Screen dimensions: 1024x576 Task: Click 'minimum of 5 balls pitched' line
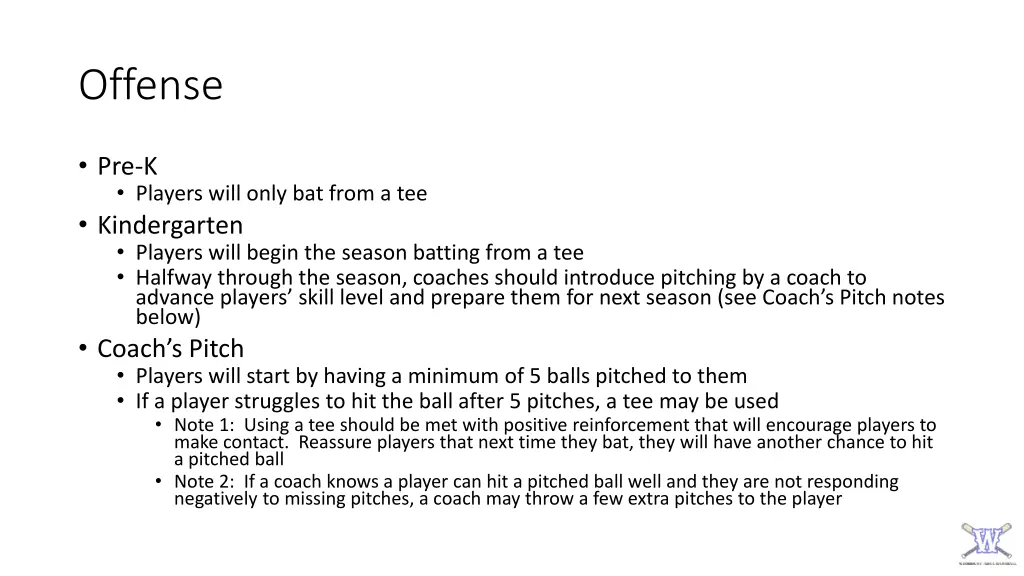tap(441, 376)
